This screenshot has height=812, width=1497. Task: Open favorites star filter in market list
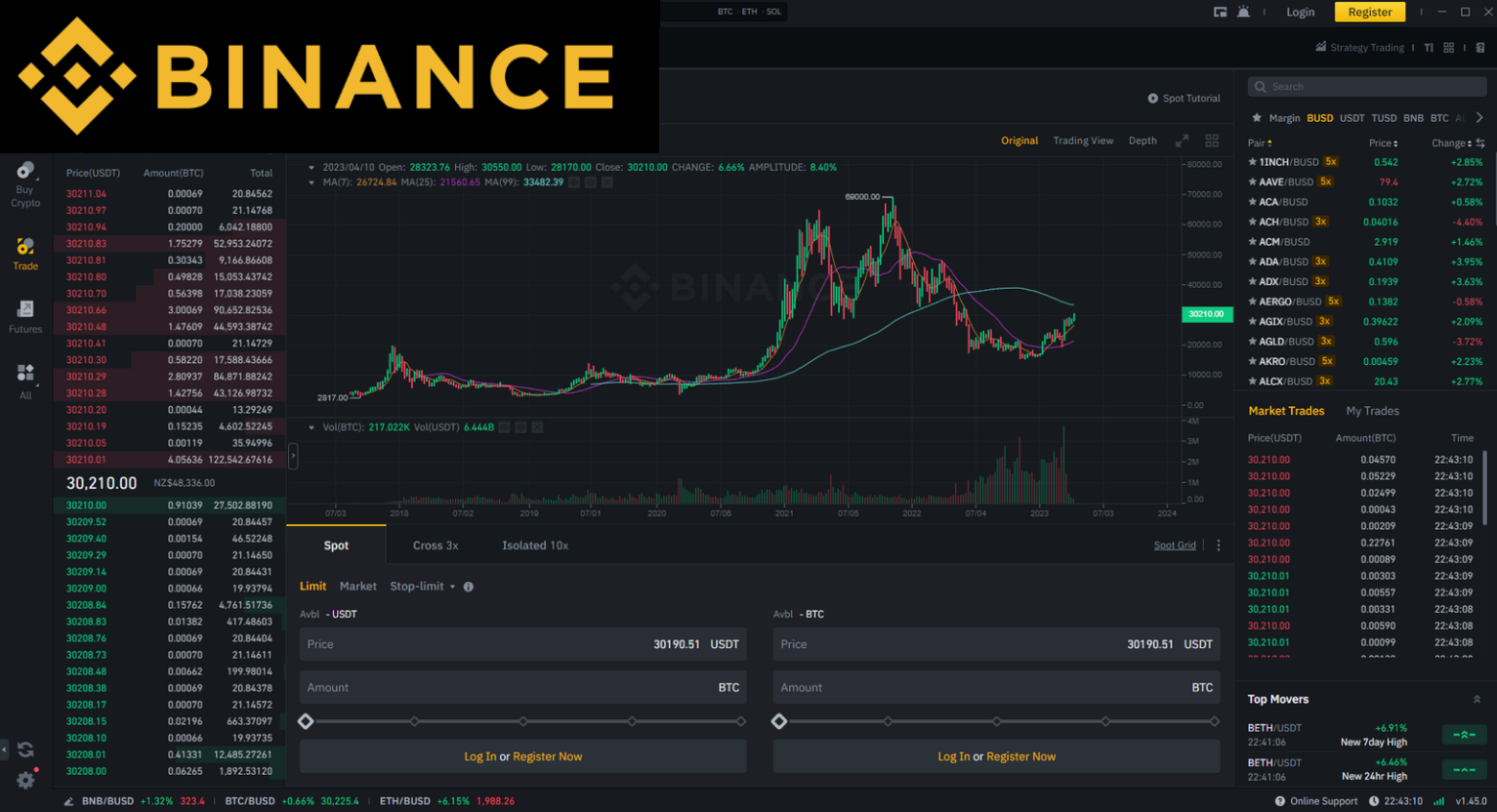point(1257,118)
